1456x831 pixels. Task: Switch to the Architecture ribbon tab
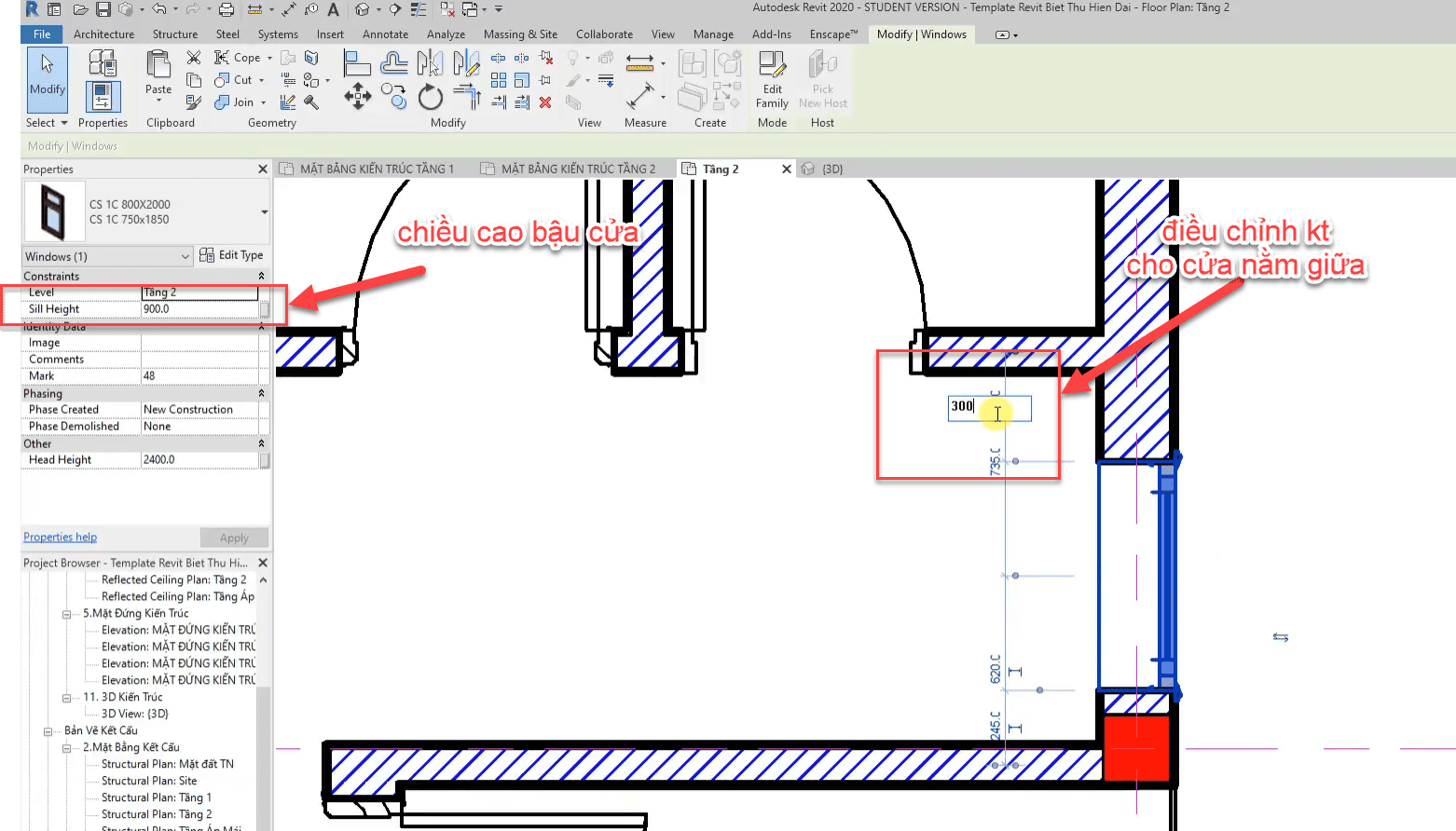[x=103, y=34]
